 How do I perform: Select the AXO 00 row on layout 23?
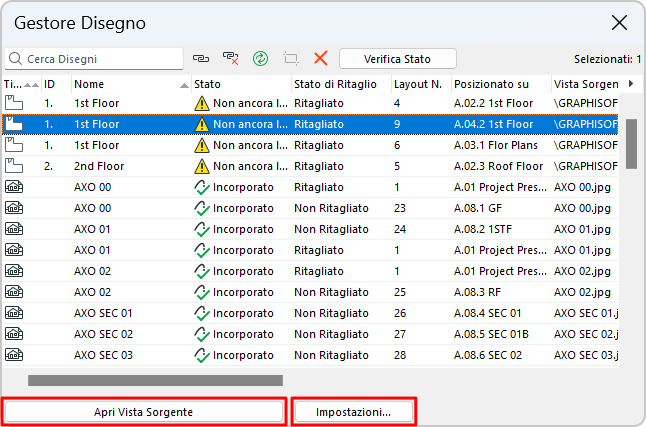click(310, 208)
